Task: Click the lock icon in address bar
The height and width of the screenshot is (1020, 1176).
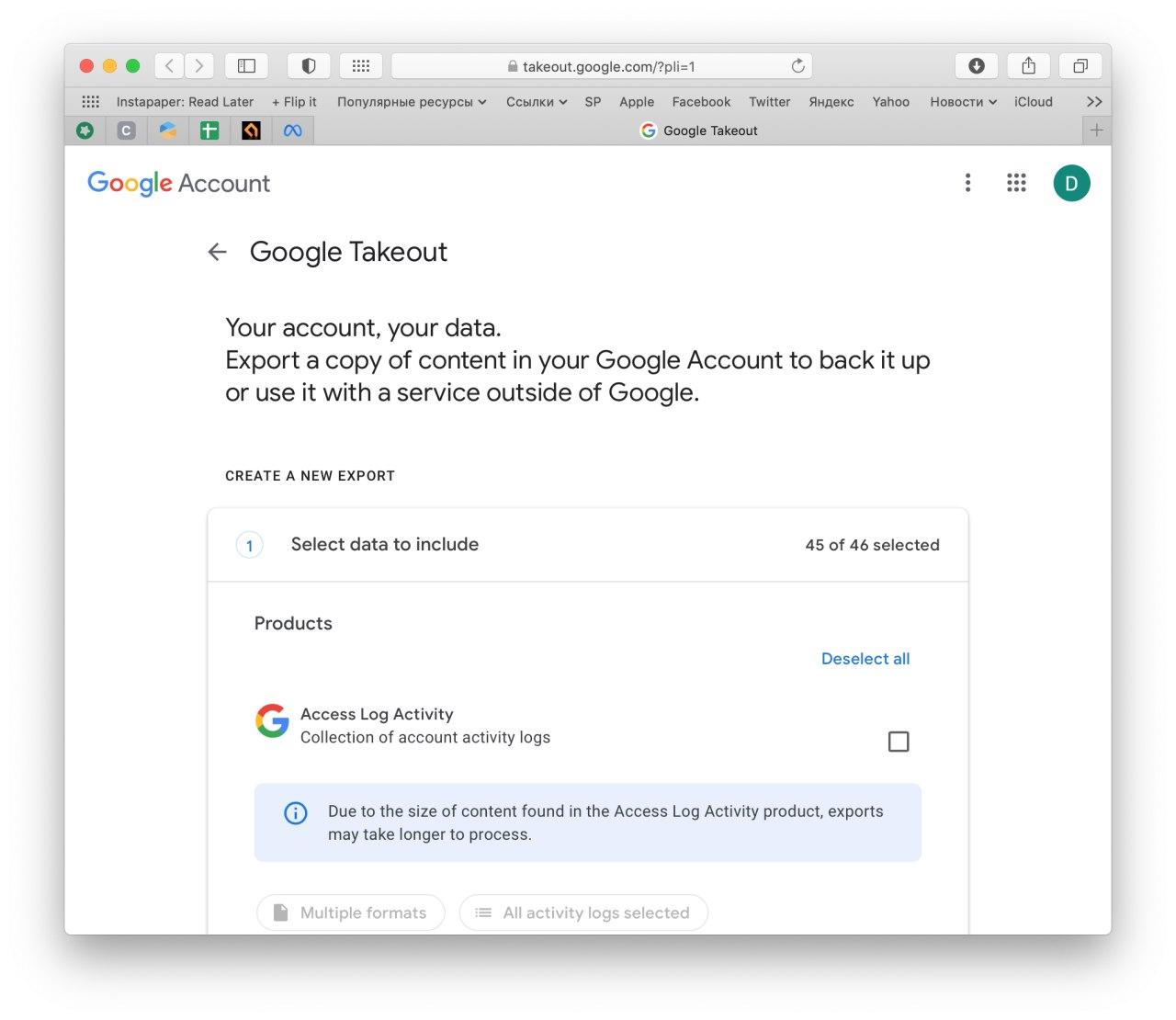Action: [x=513, y=66]
